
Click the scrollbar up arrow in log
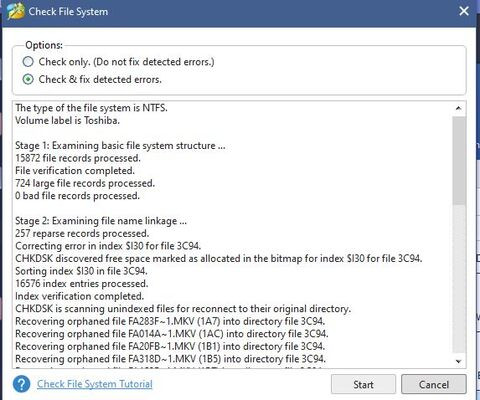coord(459,108)
